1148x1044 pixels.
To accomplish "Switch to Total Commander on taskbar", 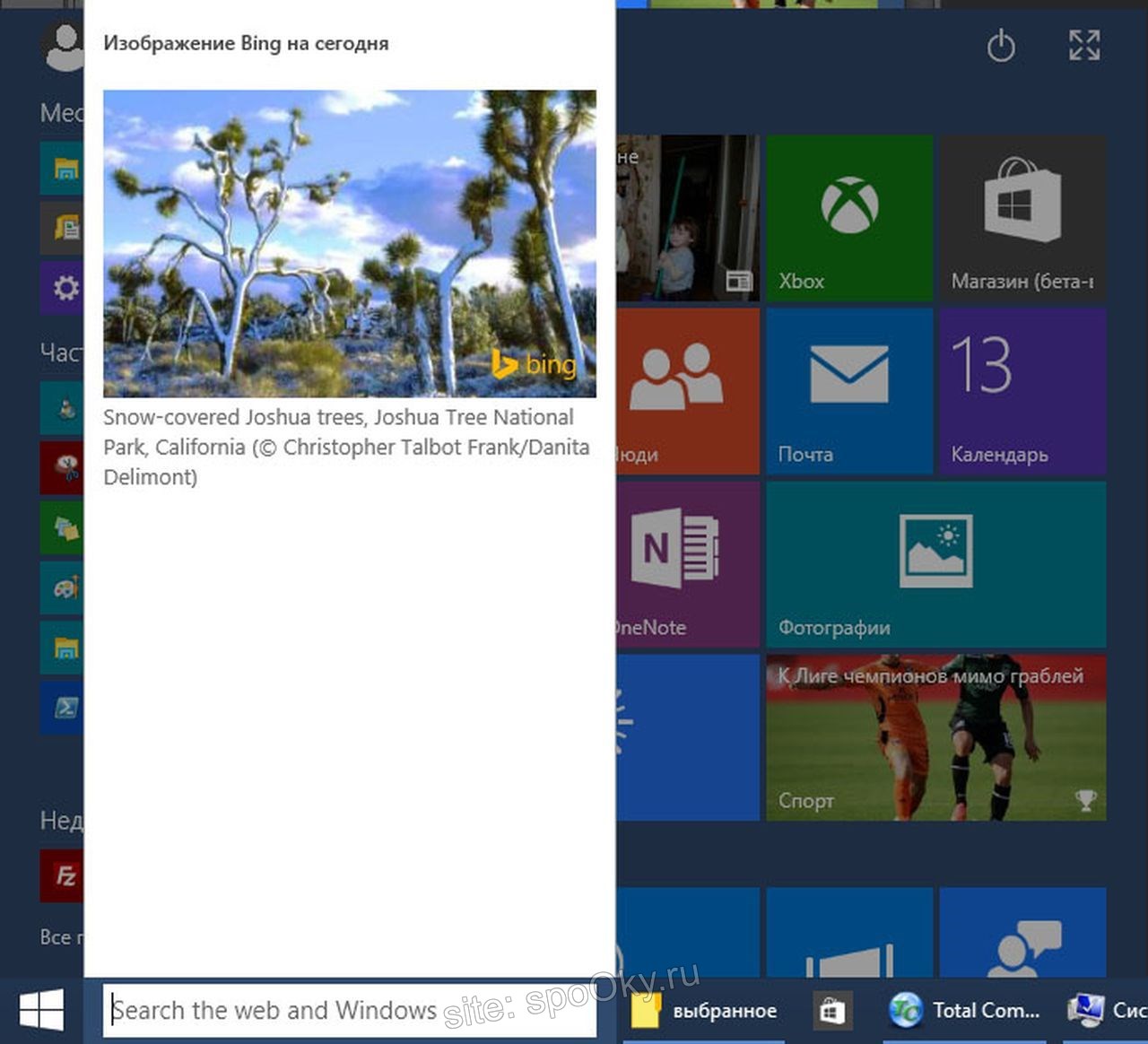I will tap(964, 1011).
